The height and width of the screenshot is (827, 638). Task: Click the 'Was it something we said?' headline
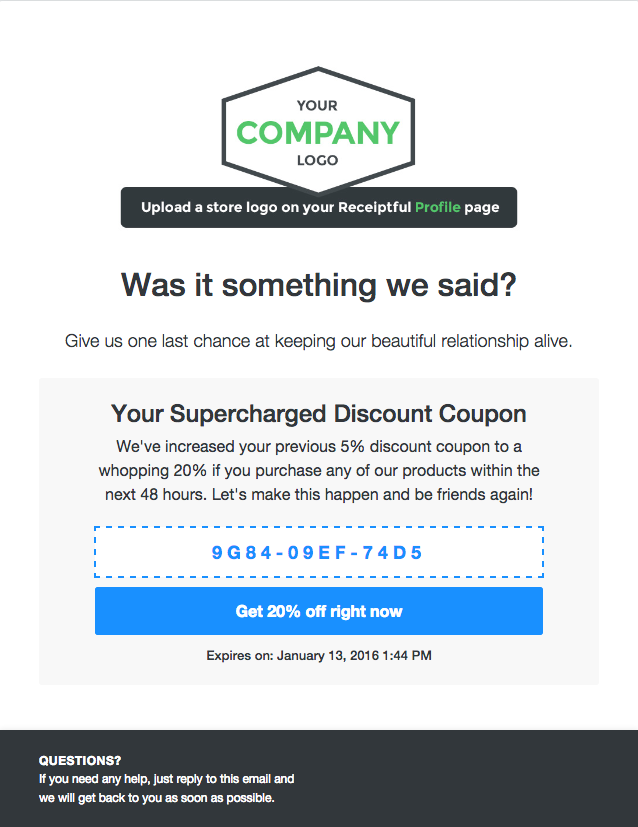319,286
